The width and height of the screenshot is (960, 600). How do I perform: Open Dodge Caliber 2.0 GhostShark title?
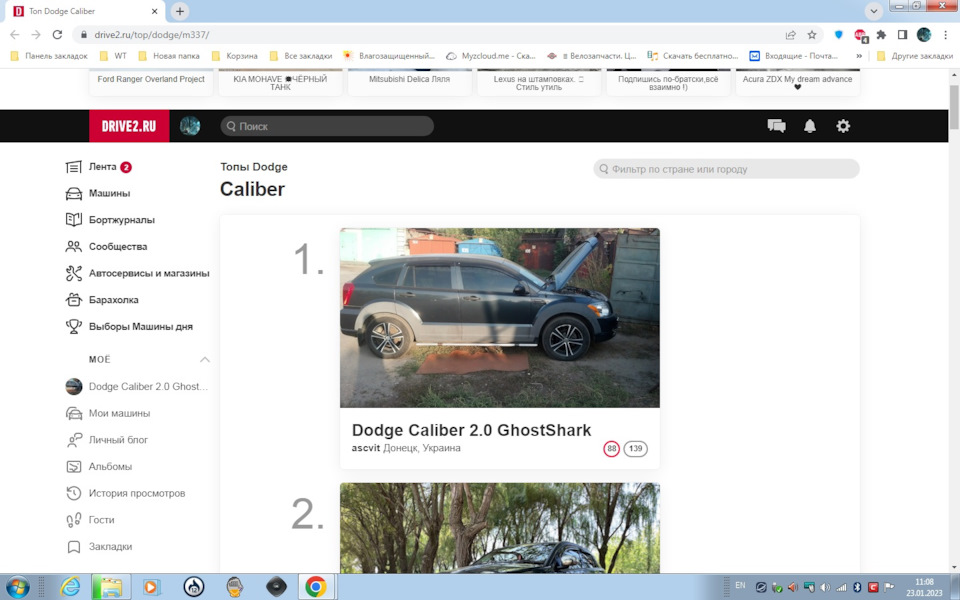[471, 430]
